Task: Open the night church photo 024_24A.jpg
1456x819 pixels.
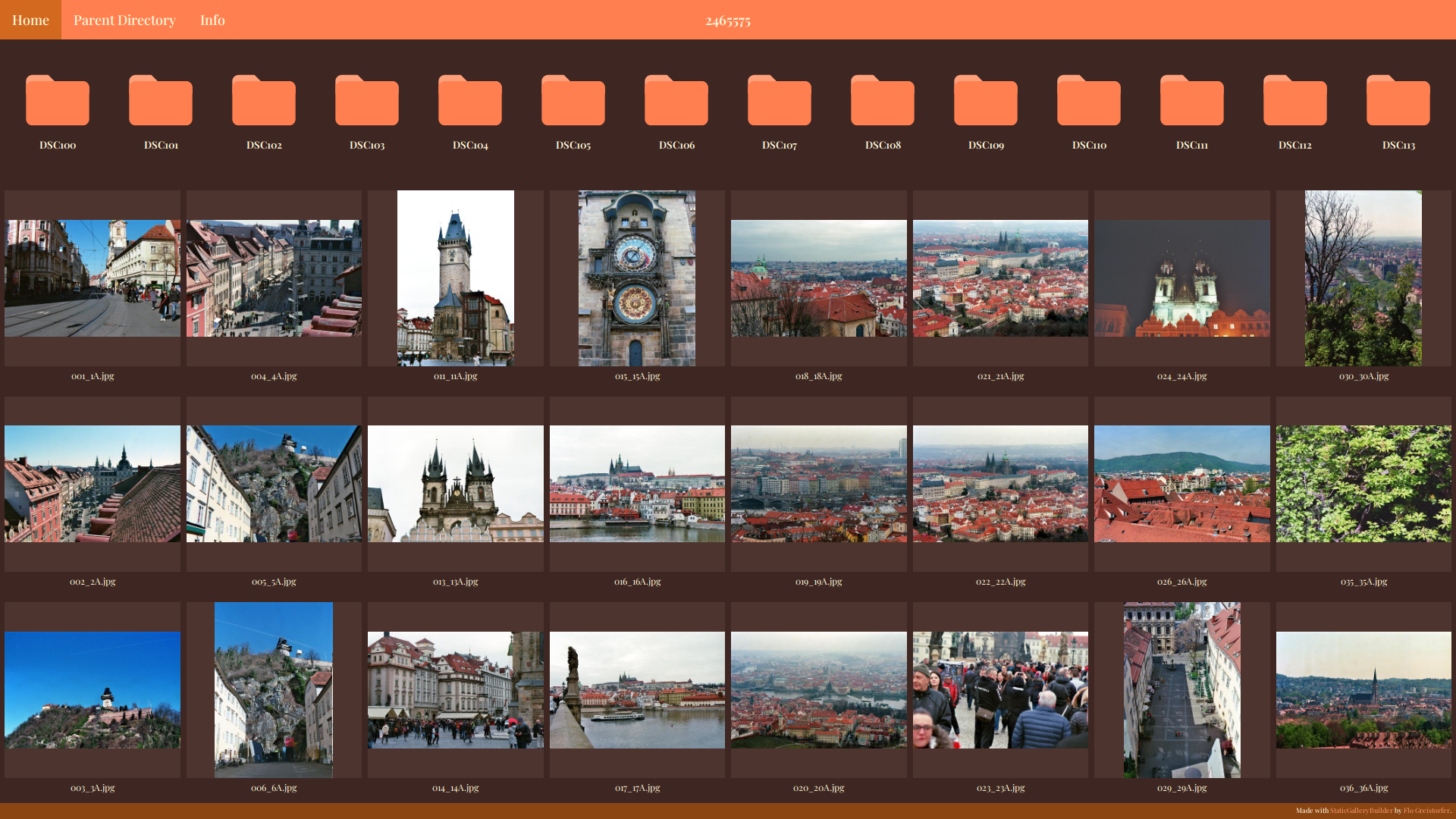Action: click(1181, 278)
